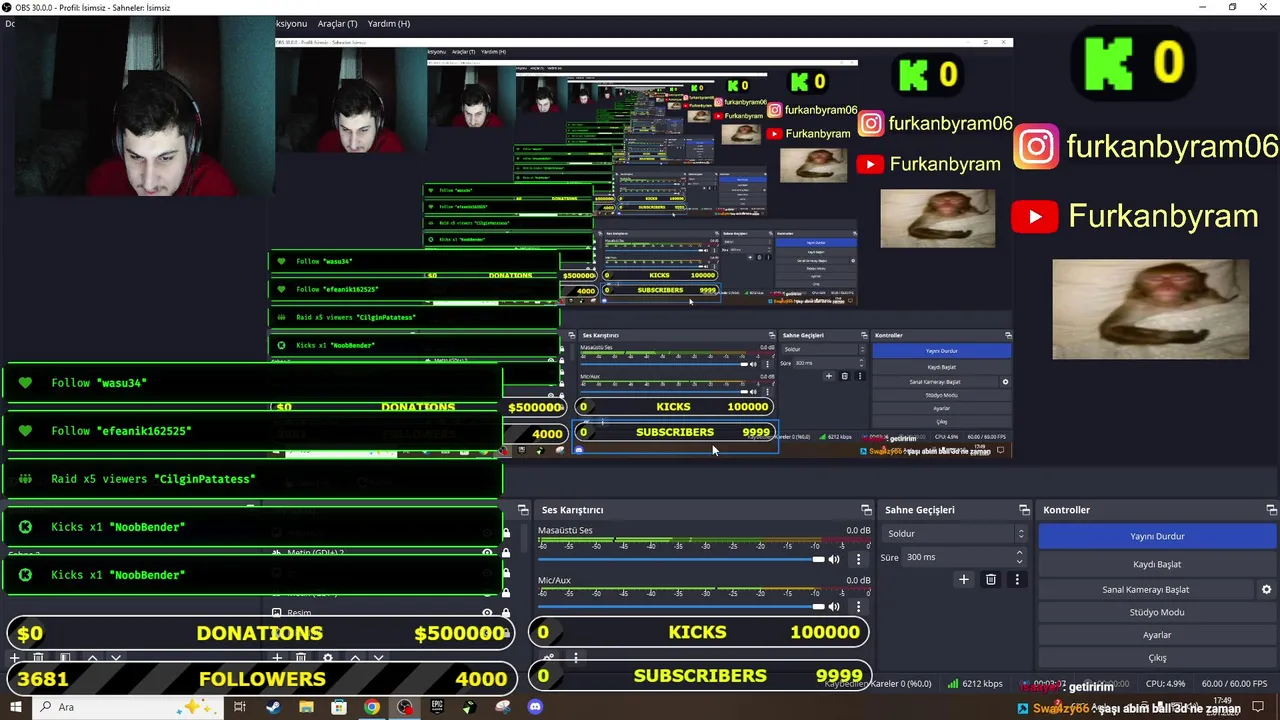Select the large monkey image in preview
Screen dimensions: 1280x720
(x=1150, y=309)
